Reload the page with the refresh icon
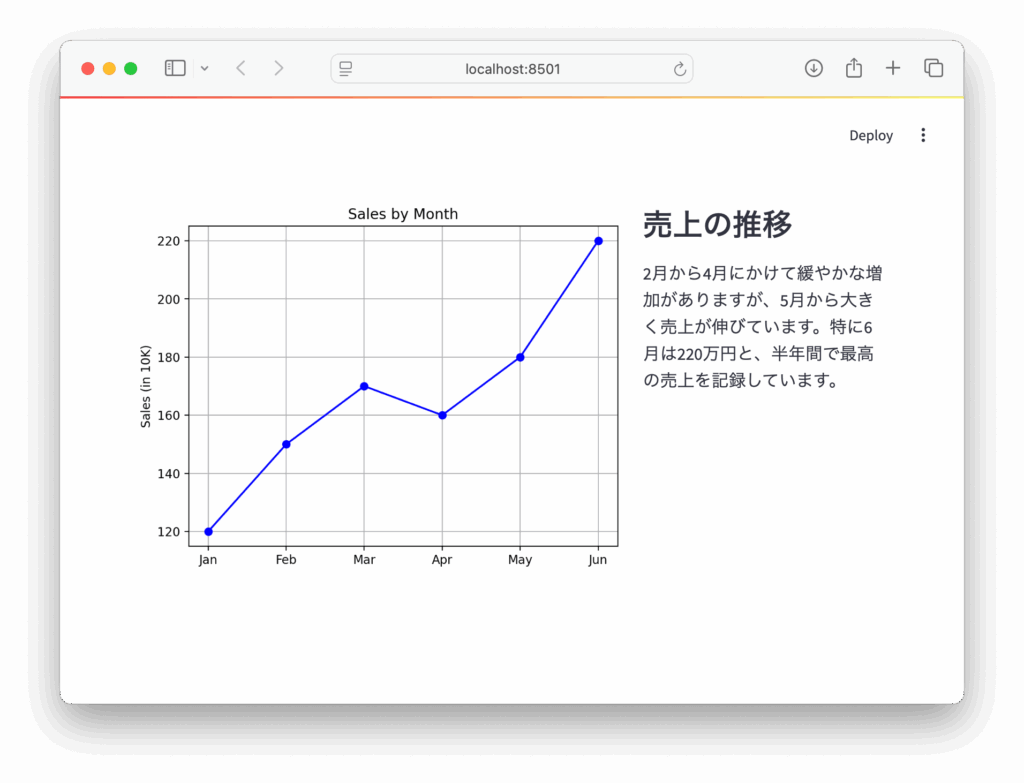 point(680,69)
